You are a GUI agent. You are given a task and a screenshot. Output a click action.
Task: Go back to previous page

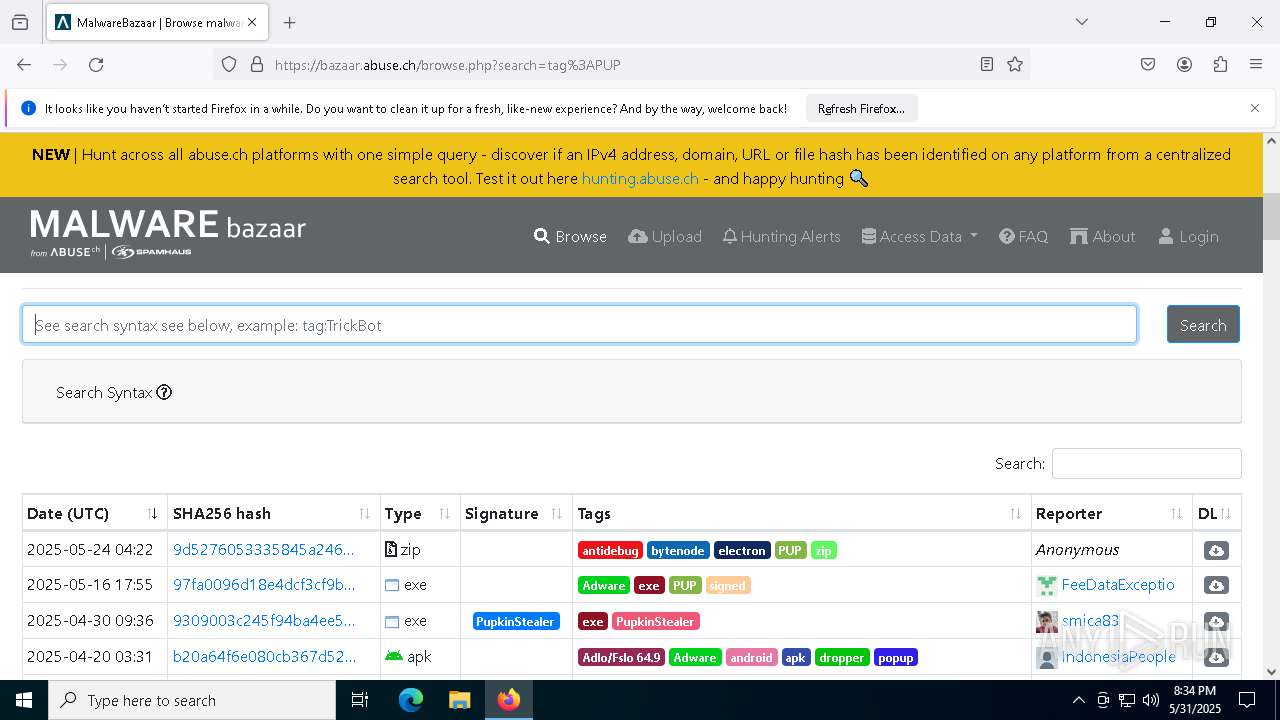point(24,64)
